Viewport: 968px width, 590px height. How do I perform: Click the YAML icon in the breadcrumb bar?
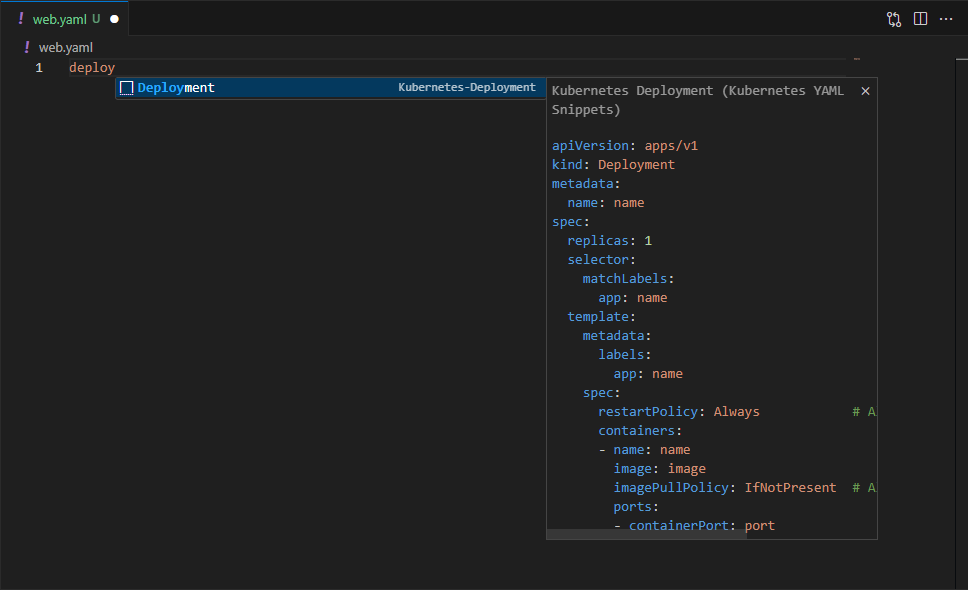click(x=27, y=47)
